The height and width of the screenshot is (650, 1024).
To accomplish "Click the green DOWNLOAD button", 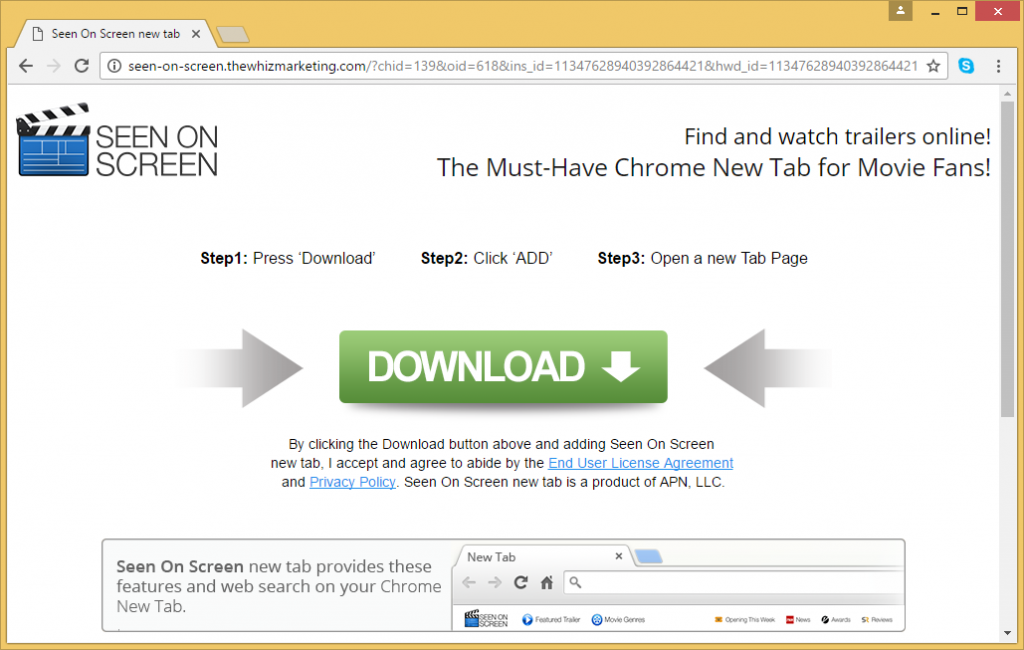I will 503,366.
